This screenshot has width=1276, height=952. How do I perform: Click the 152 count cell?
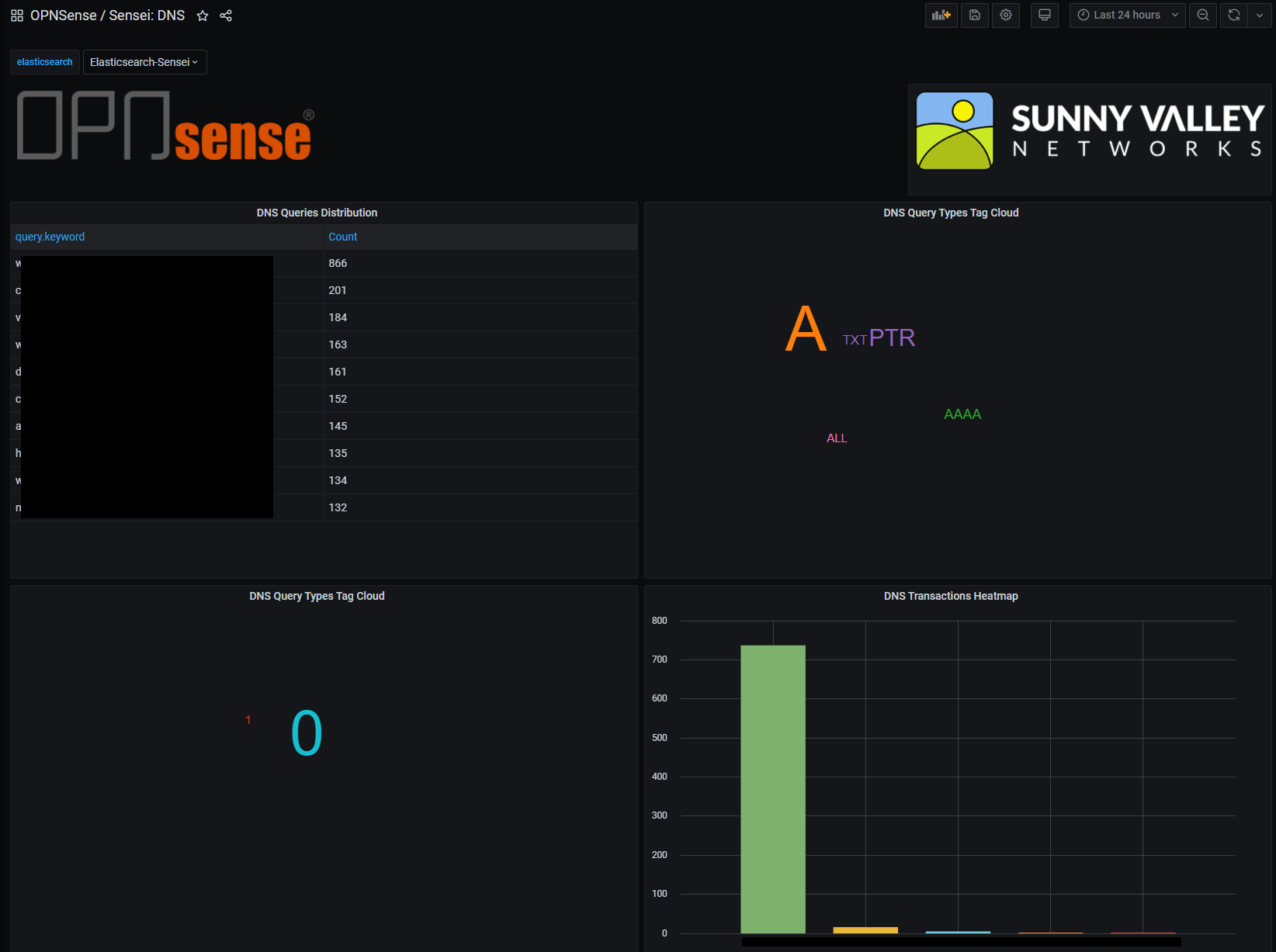(480, 399)
